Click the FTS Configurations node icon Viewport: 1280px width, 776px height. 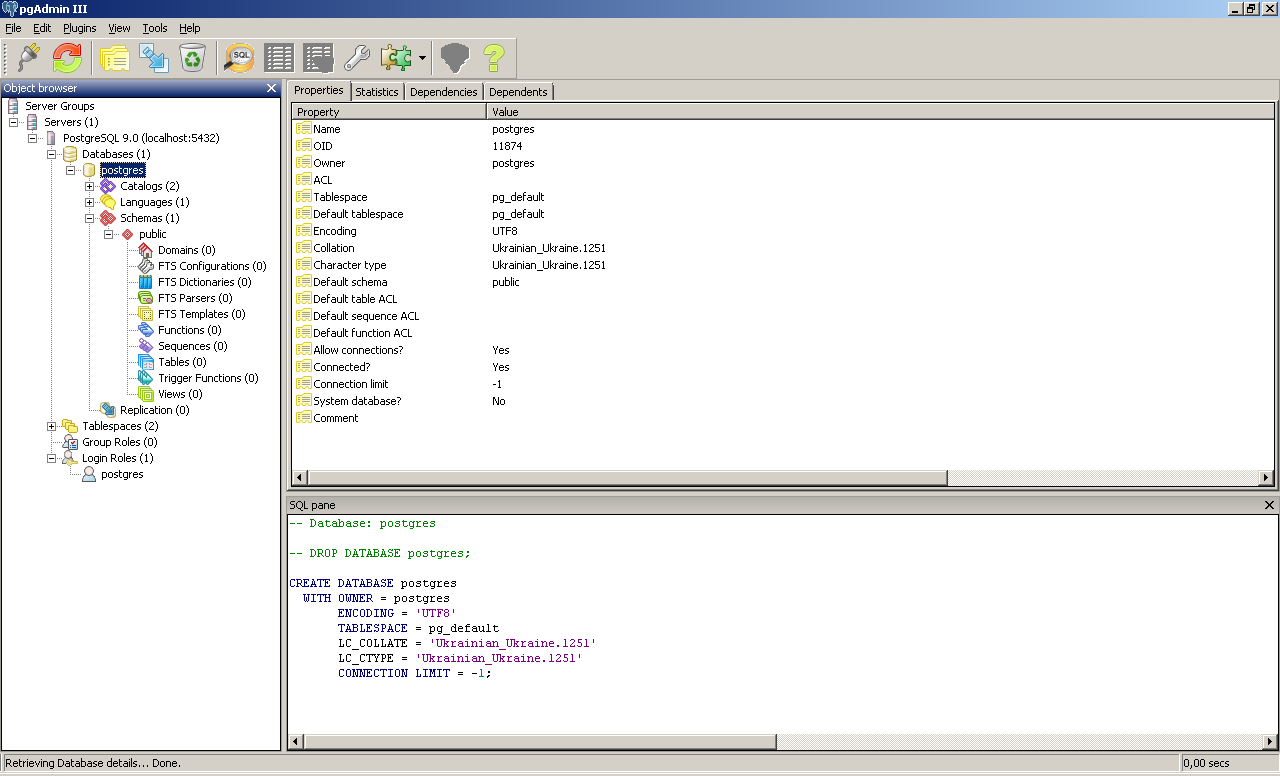[146, 266]
